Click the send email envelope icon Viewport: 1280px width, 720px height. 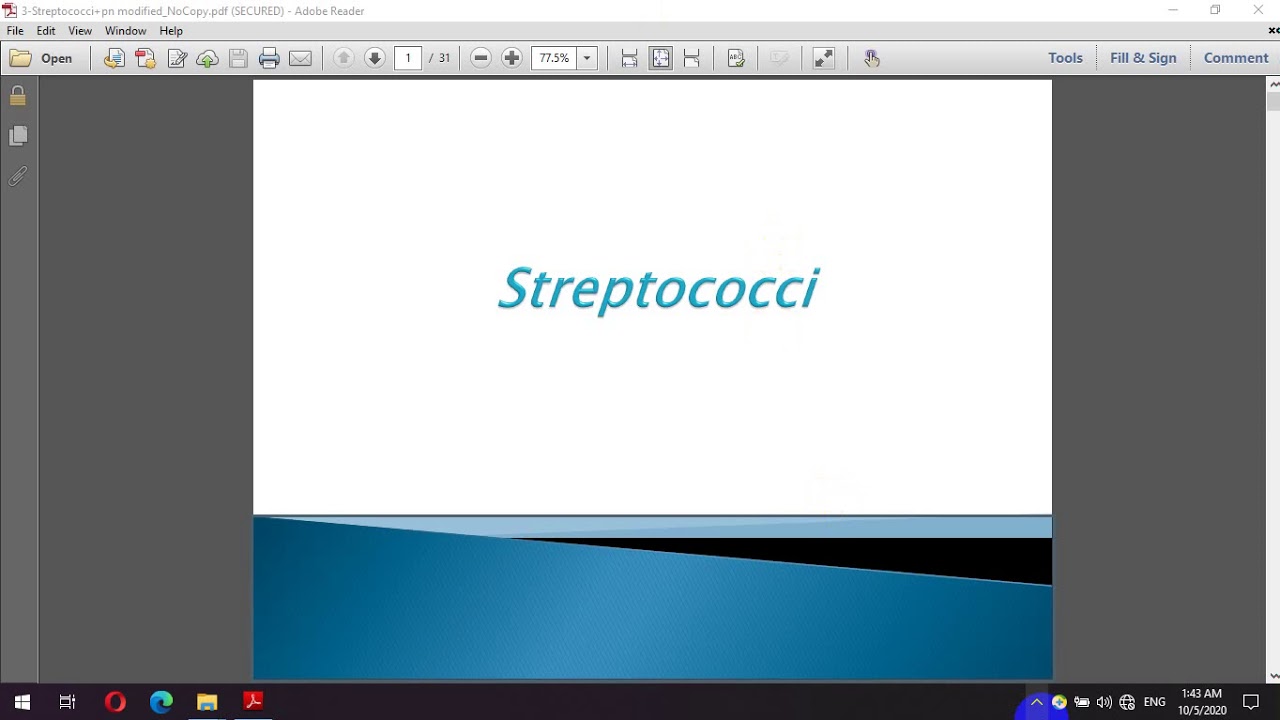[x=300, y=58]
